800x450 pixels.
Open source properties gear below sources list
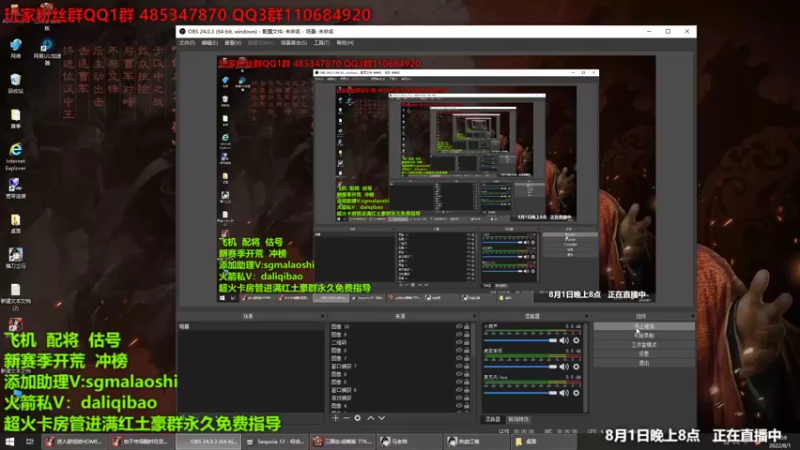[358, 418]
